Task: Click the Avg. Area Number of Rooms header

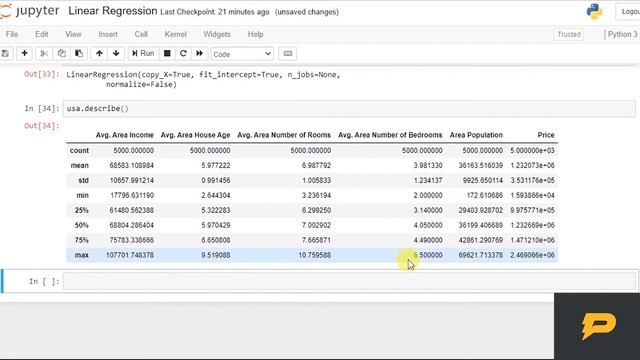Action: 284,135
